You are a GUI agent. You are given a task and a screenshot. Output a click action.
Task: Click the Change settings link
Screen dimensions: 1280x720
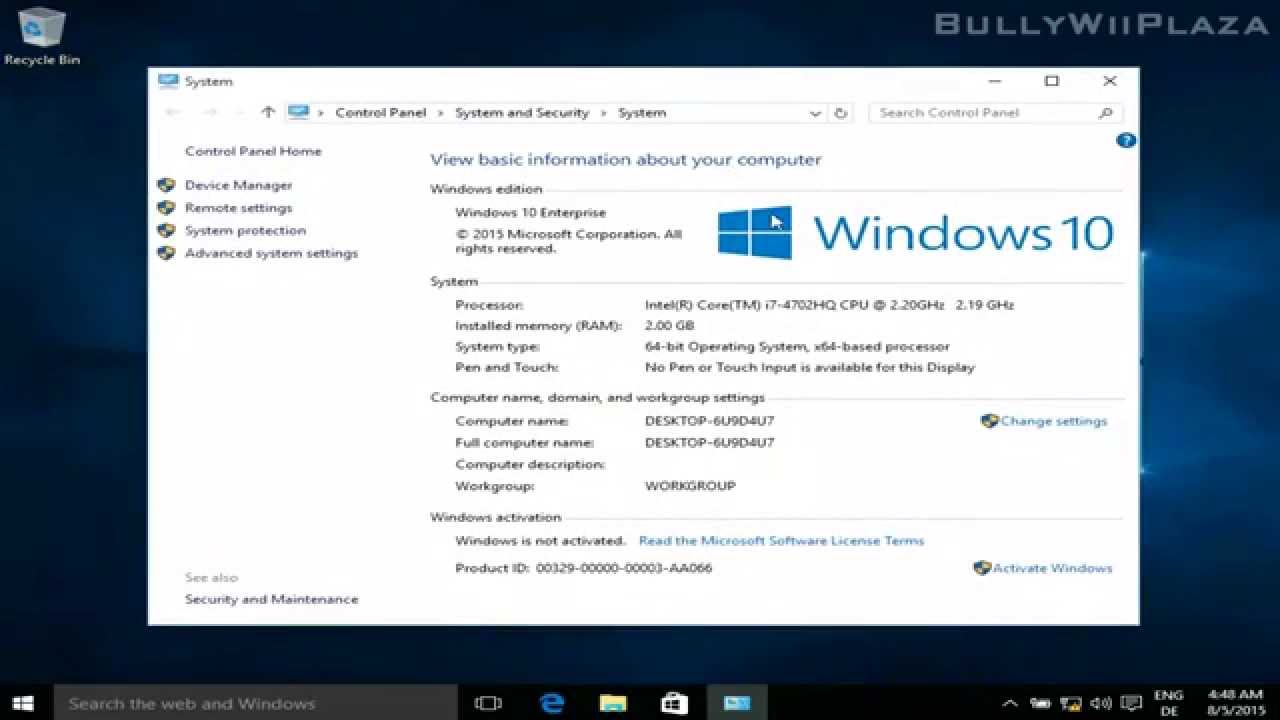(1054, 421)
